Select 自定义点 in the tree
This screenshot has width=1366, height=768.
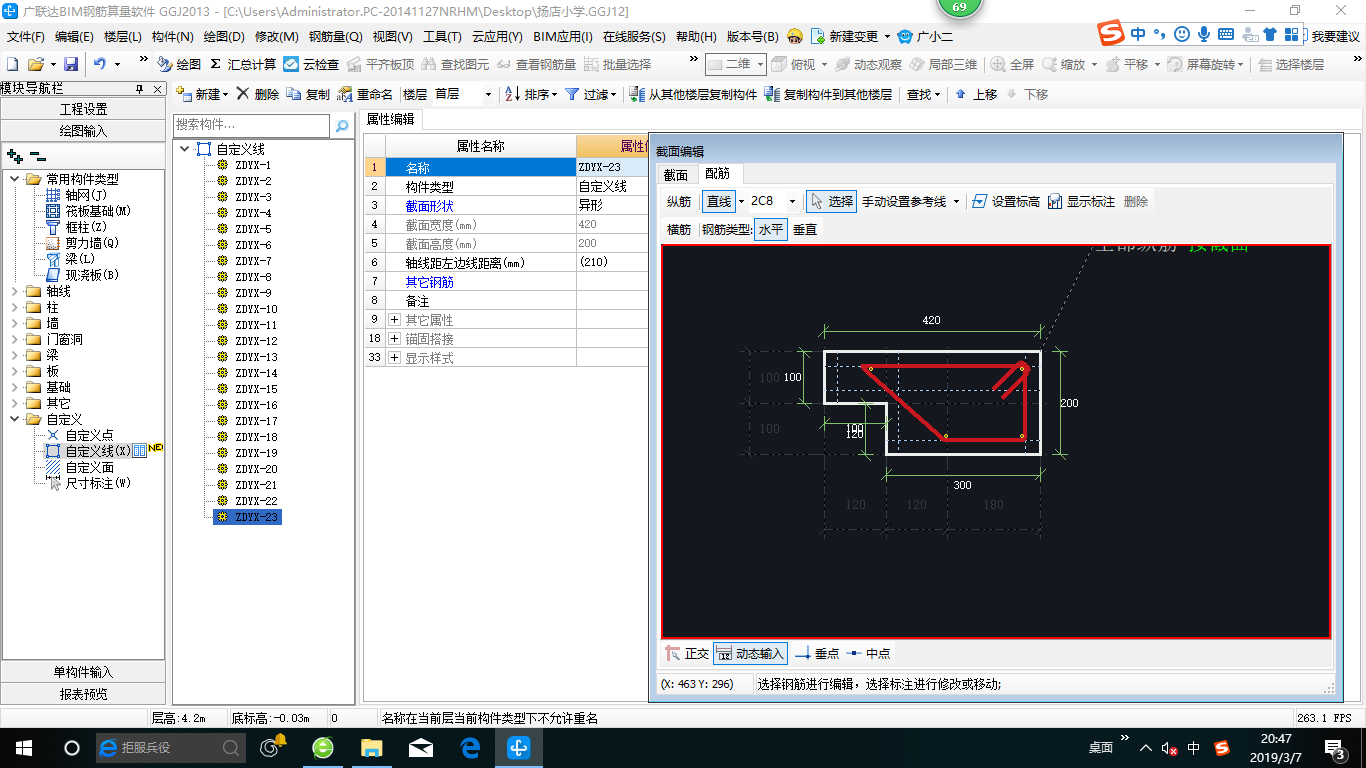point(89,435)
